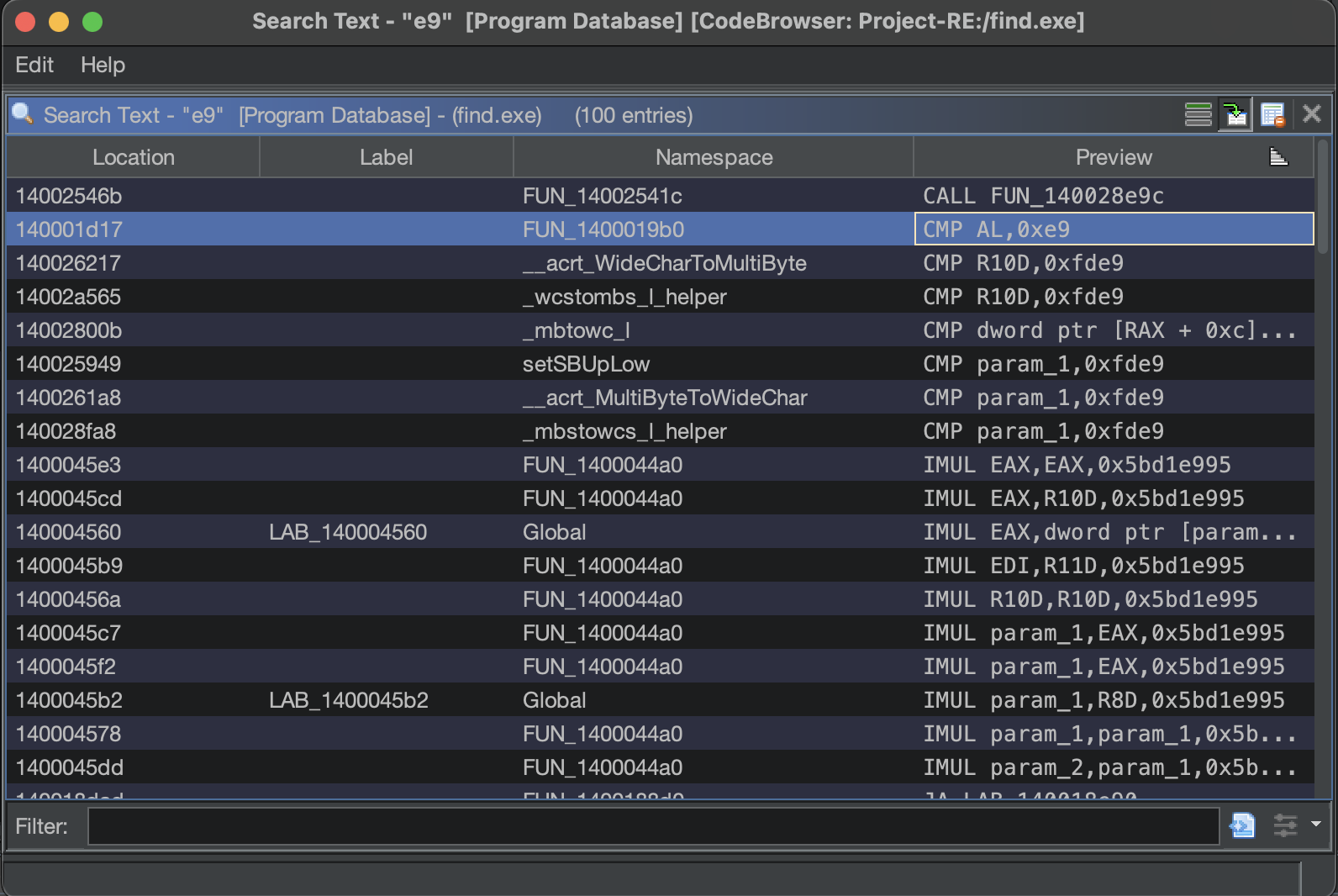Select the _mbtowc_l namespace row
Image resolution: width=1338 pixels, height=896 pixels.
pos(660,330)
